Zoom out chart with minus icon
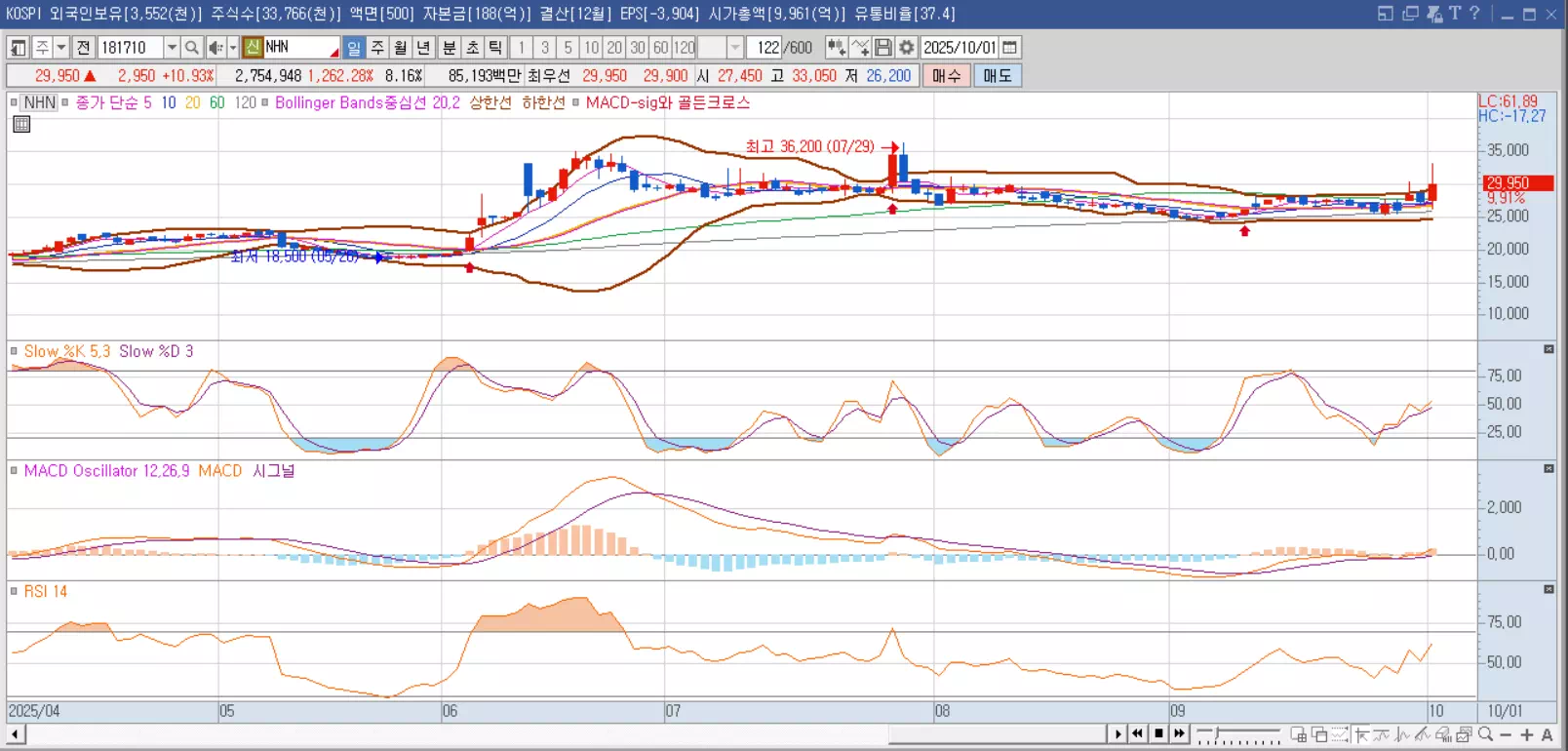Image resolution: width=1568 pixels, height=751 pixels. pos(1506,734)
